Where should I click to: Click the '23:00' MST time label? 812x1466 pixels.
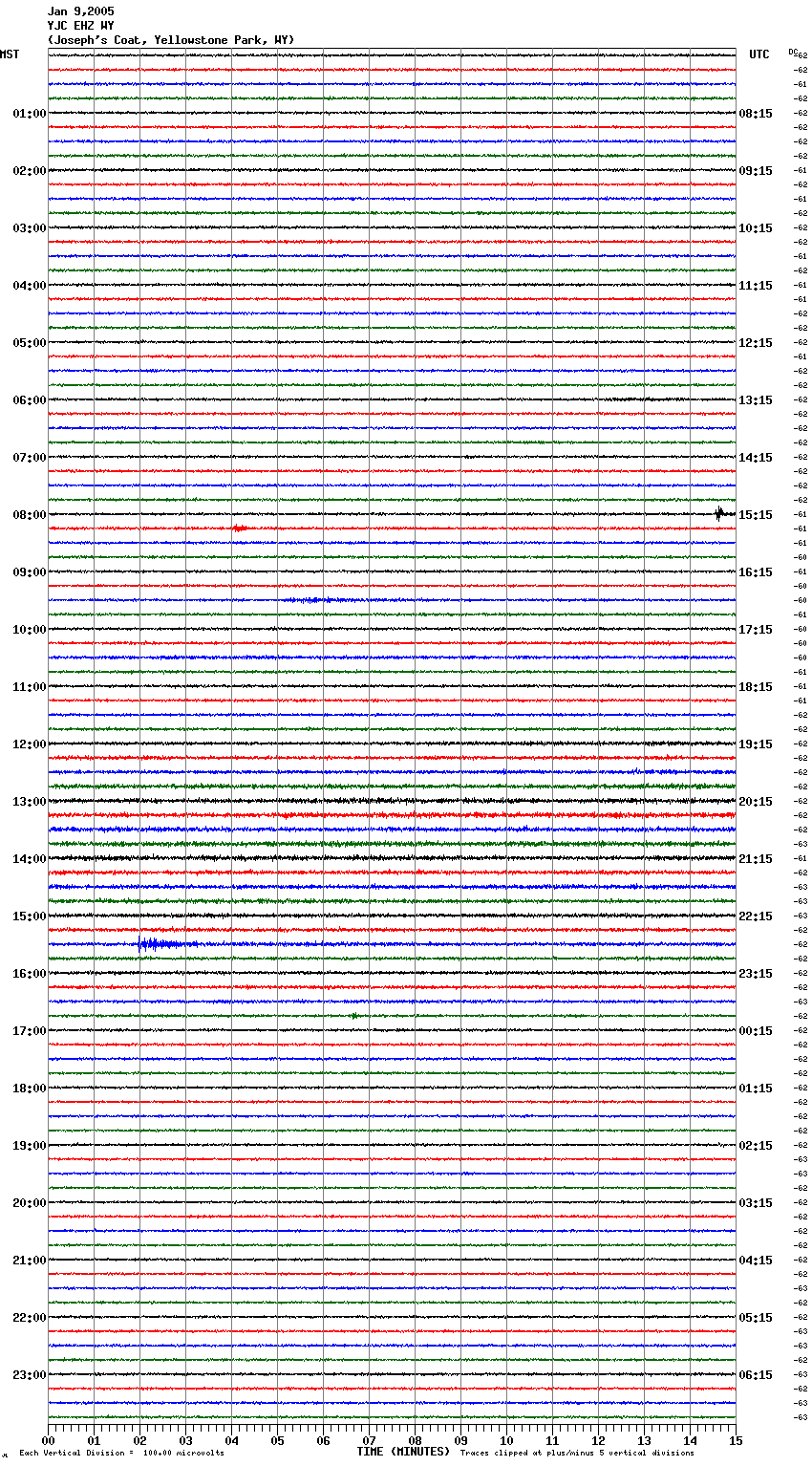tap(30, 1375)
